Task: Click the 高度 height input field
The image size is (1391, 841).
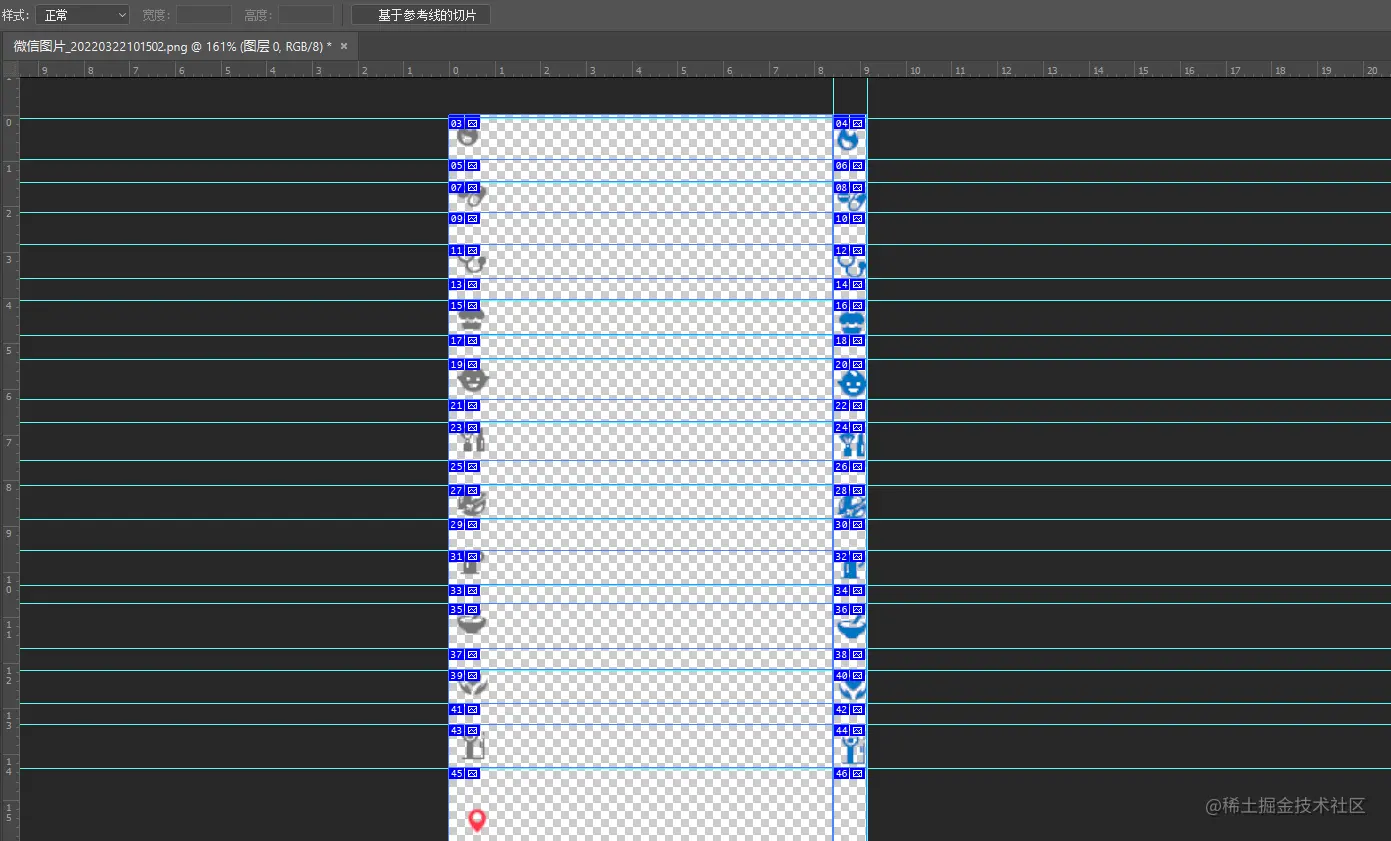Action: pos(305,15)
